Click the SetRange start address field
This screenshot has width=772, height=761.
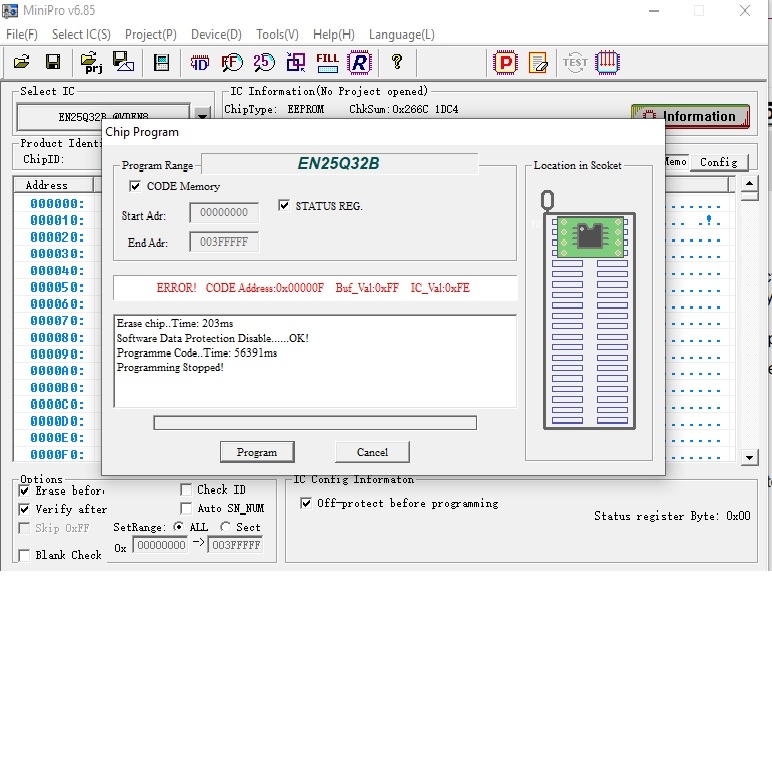coord(161,545)
